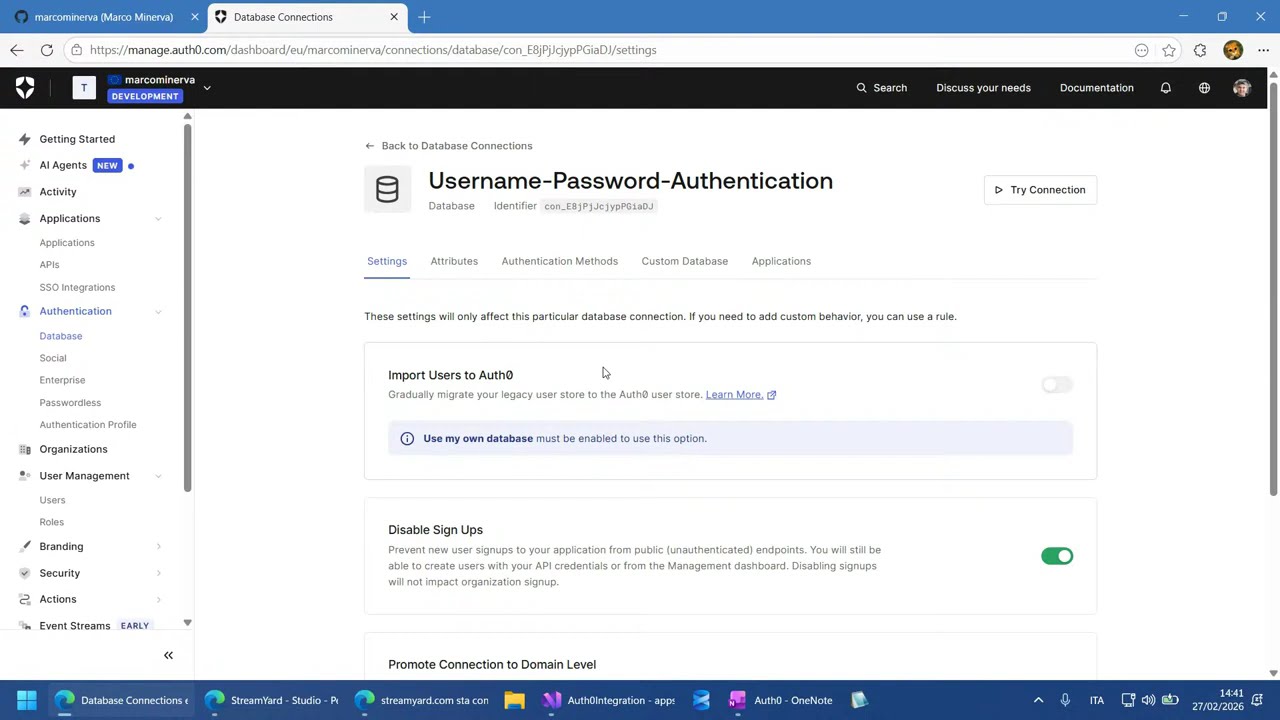This screenshot has width=1280, height=720.
Task: Open notifications bell icon
Action: pos(1165,88)
